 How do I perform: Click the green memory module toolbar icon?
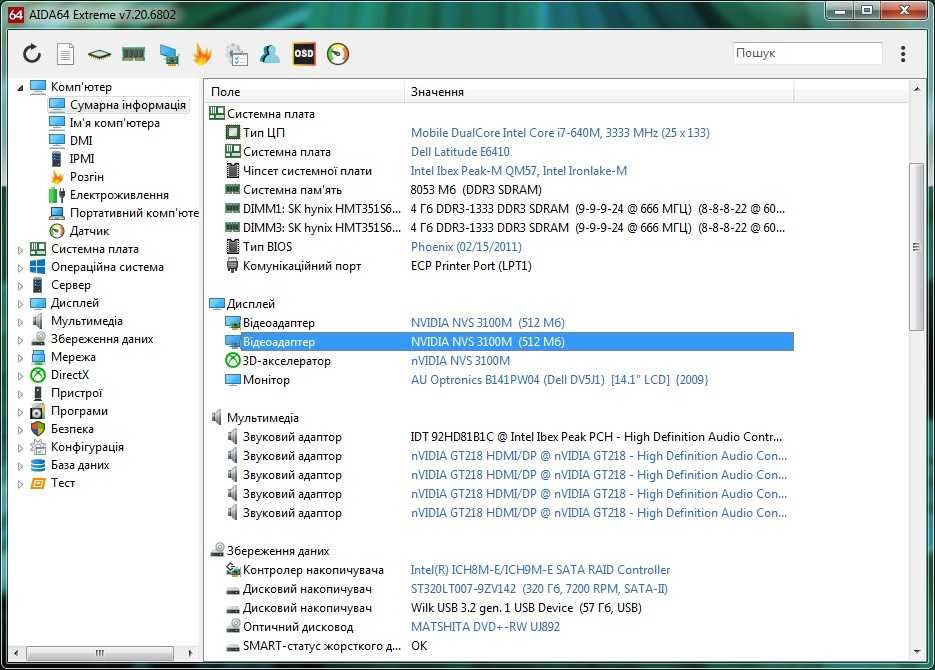(x=134, y=54)
